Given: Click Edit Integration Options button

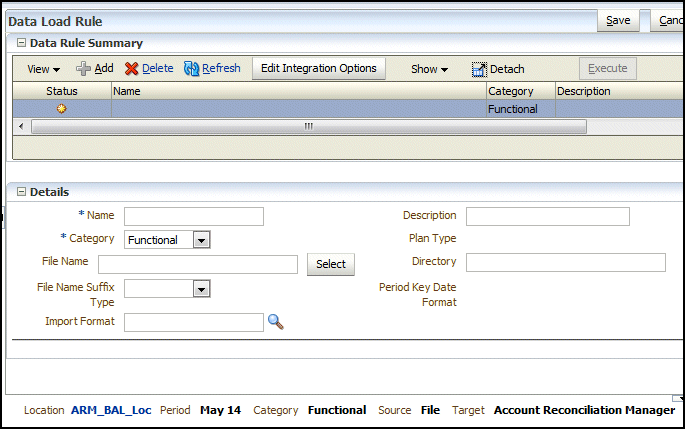Looking at the screenshot, I should [319, 69].
